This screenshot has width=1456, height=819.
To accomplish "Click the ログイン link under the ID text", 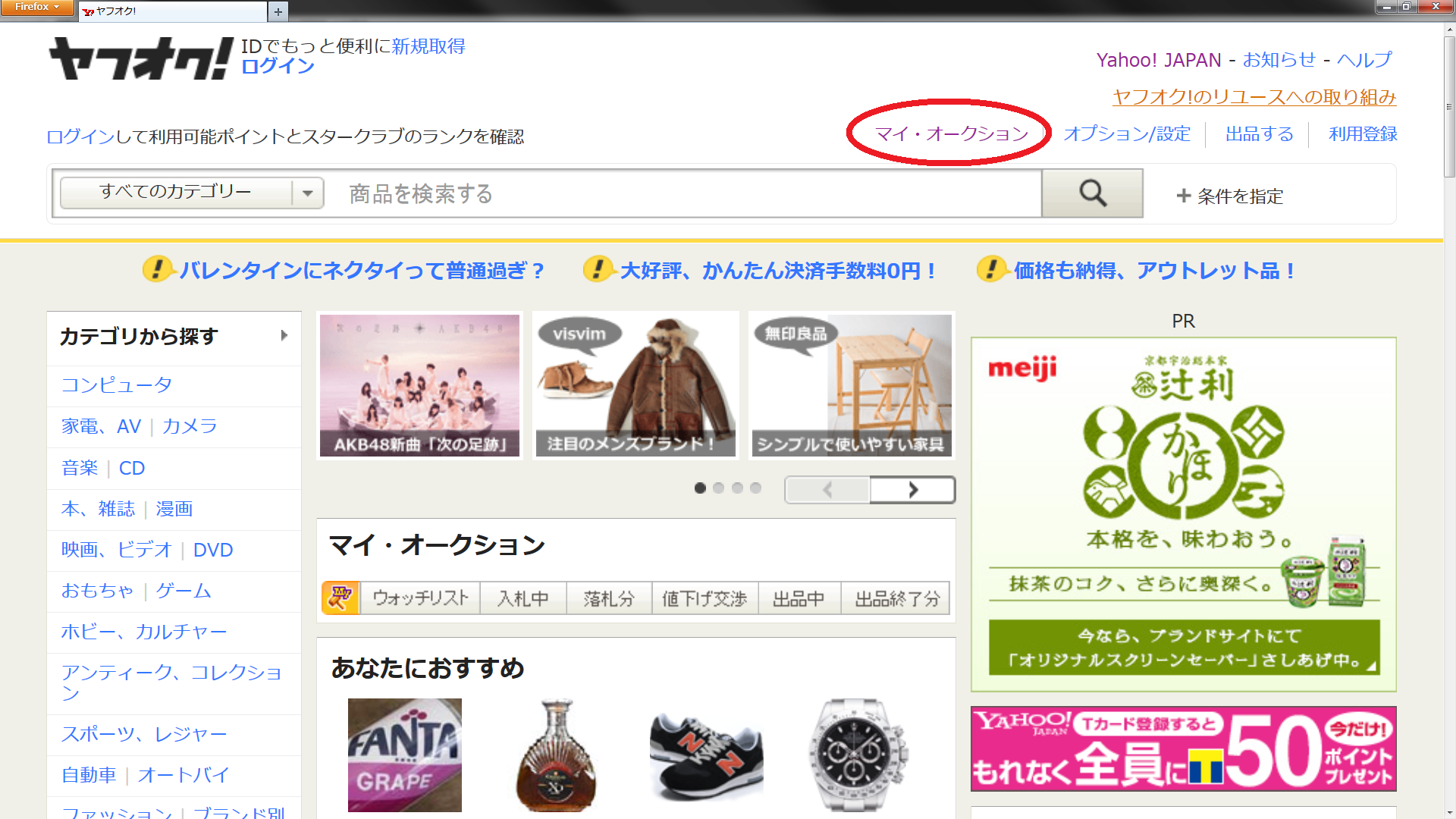I will tap(278, 67).
